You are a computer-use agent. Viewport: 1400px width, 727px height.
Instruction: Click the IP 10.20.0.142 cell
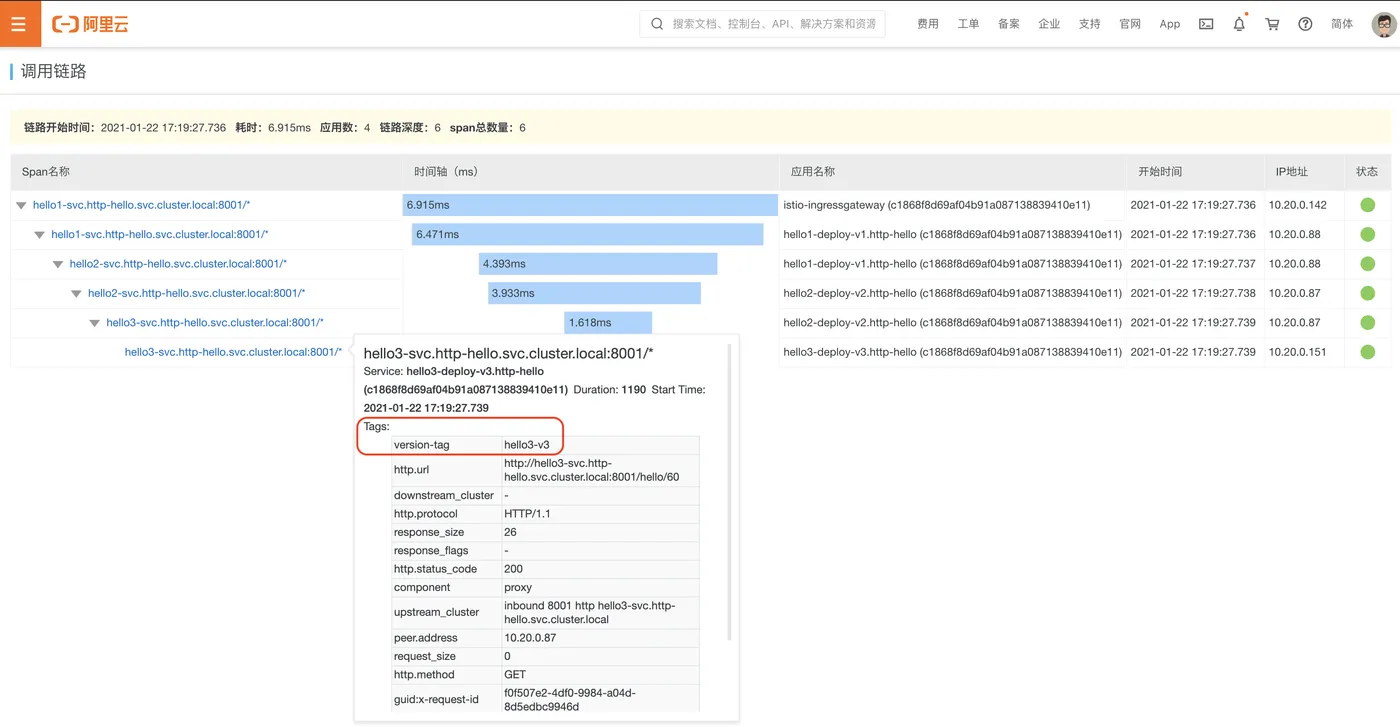click(1298, 205)
